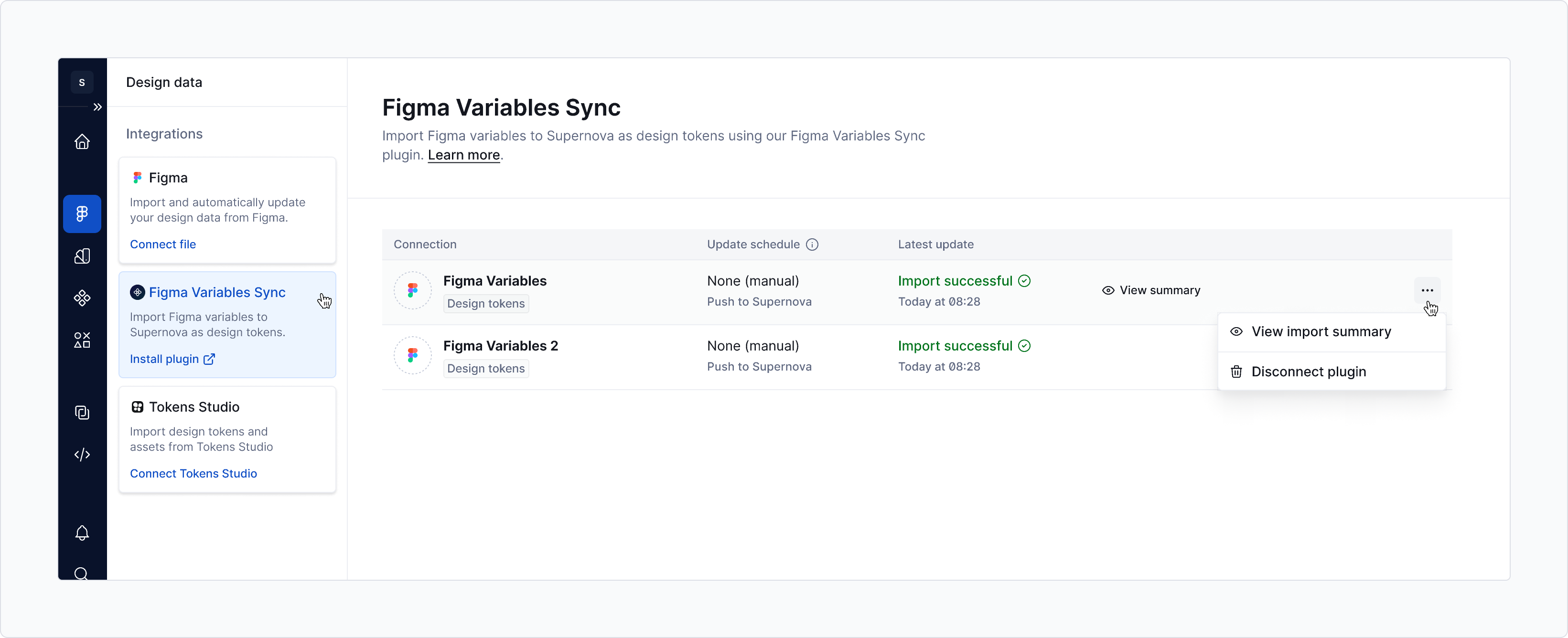Open the code engineering sidebar icon
The width and height of the screenshot is (1568, 638).
(82, 454)
